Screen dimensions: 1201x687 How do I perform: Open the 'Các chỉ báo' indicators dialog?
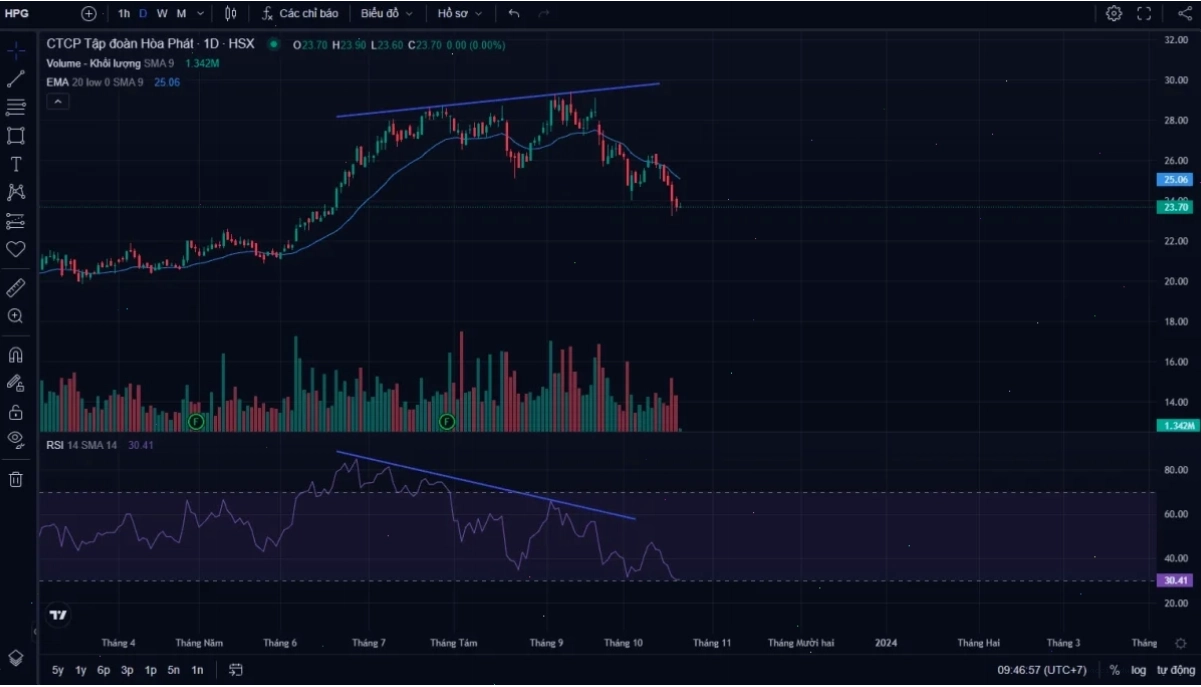click(300, 14)
